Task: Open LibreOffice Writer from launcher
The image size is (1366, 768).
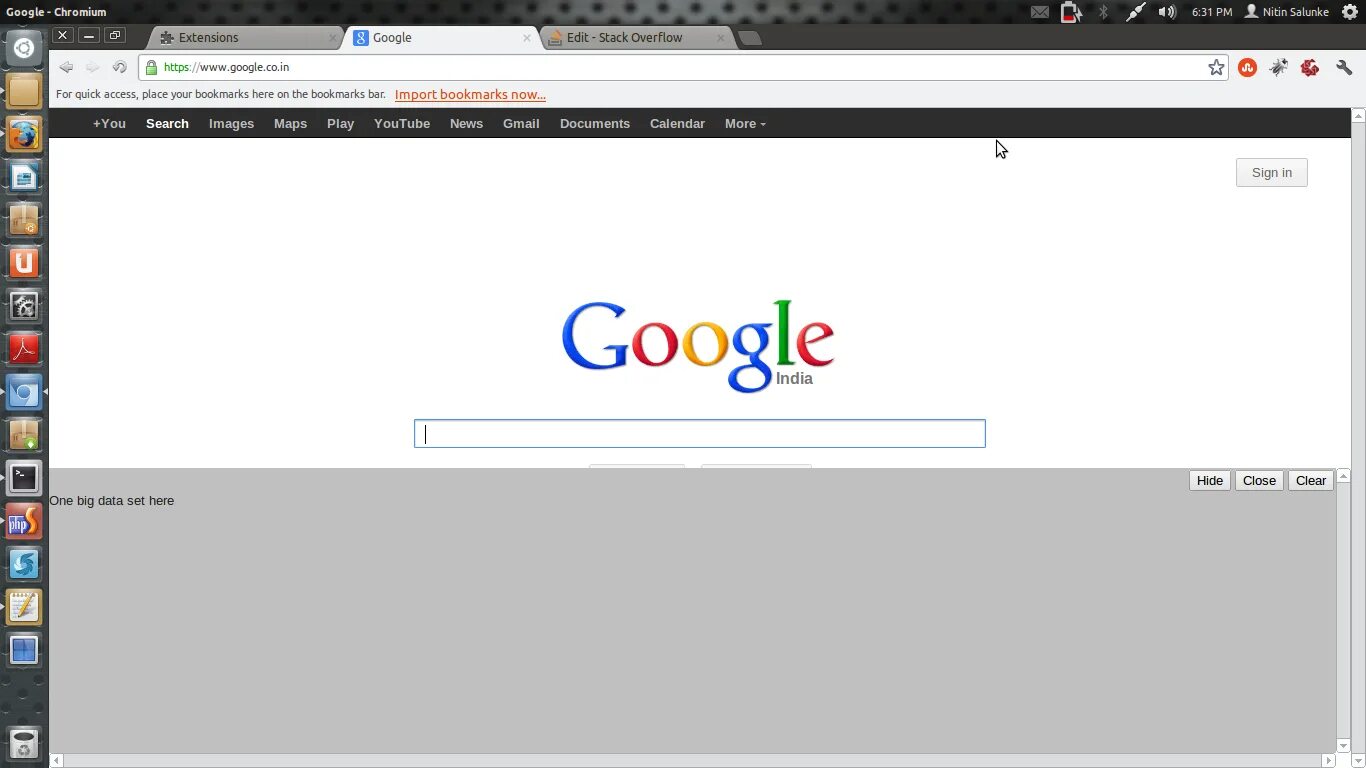Action: (x=24, y=177)
